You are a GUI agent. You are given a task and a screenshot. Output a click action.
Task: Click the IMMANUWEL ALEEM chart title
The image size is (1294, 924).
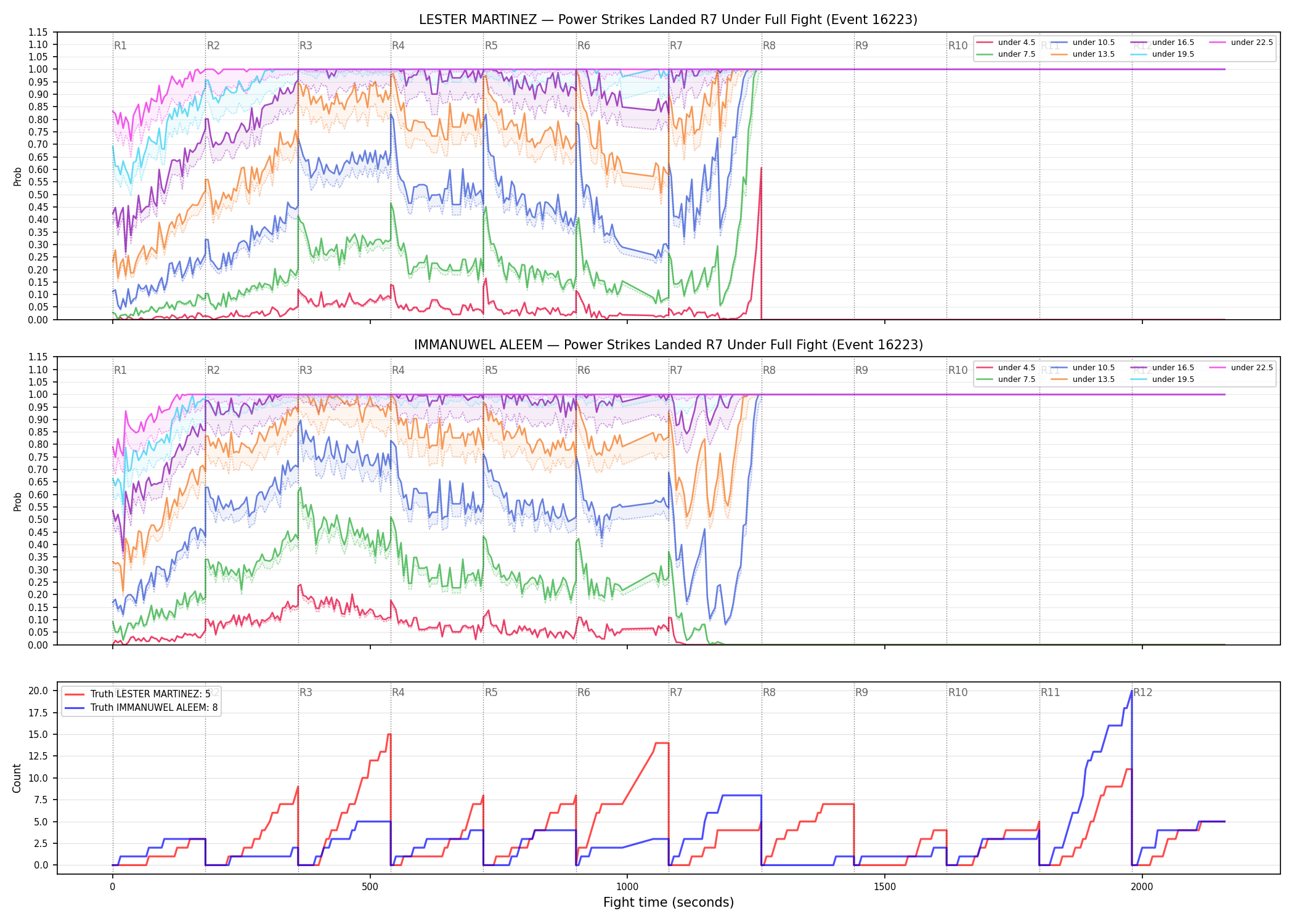point(668,345)
